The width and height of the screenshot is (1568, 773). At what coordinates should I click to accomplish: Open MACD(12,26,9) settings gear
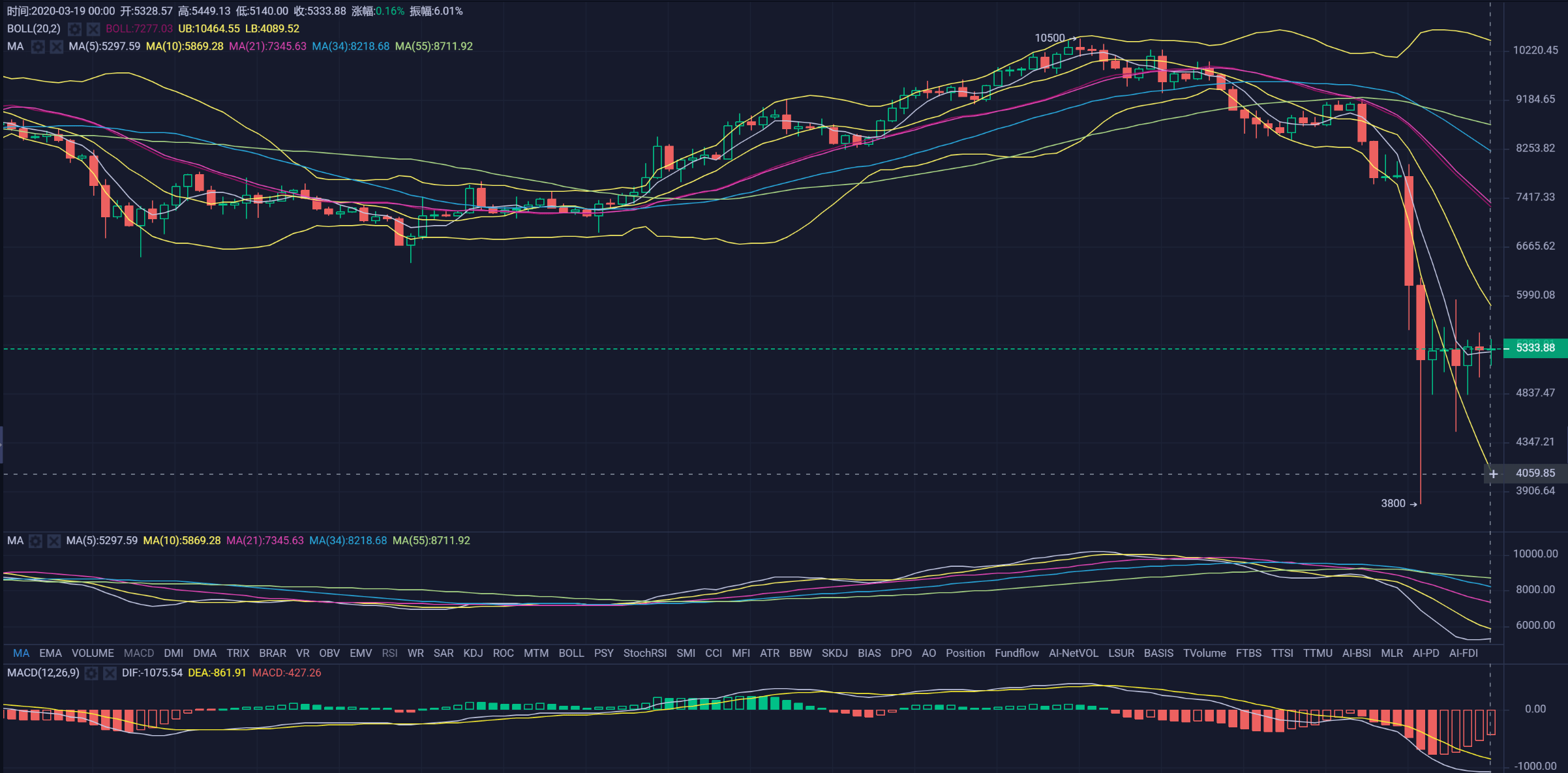click(91, 673)
